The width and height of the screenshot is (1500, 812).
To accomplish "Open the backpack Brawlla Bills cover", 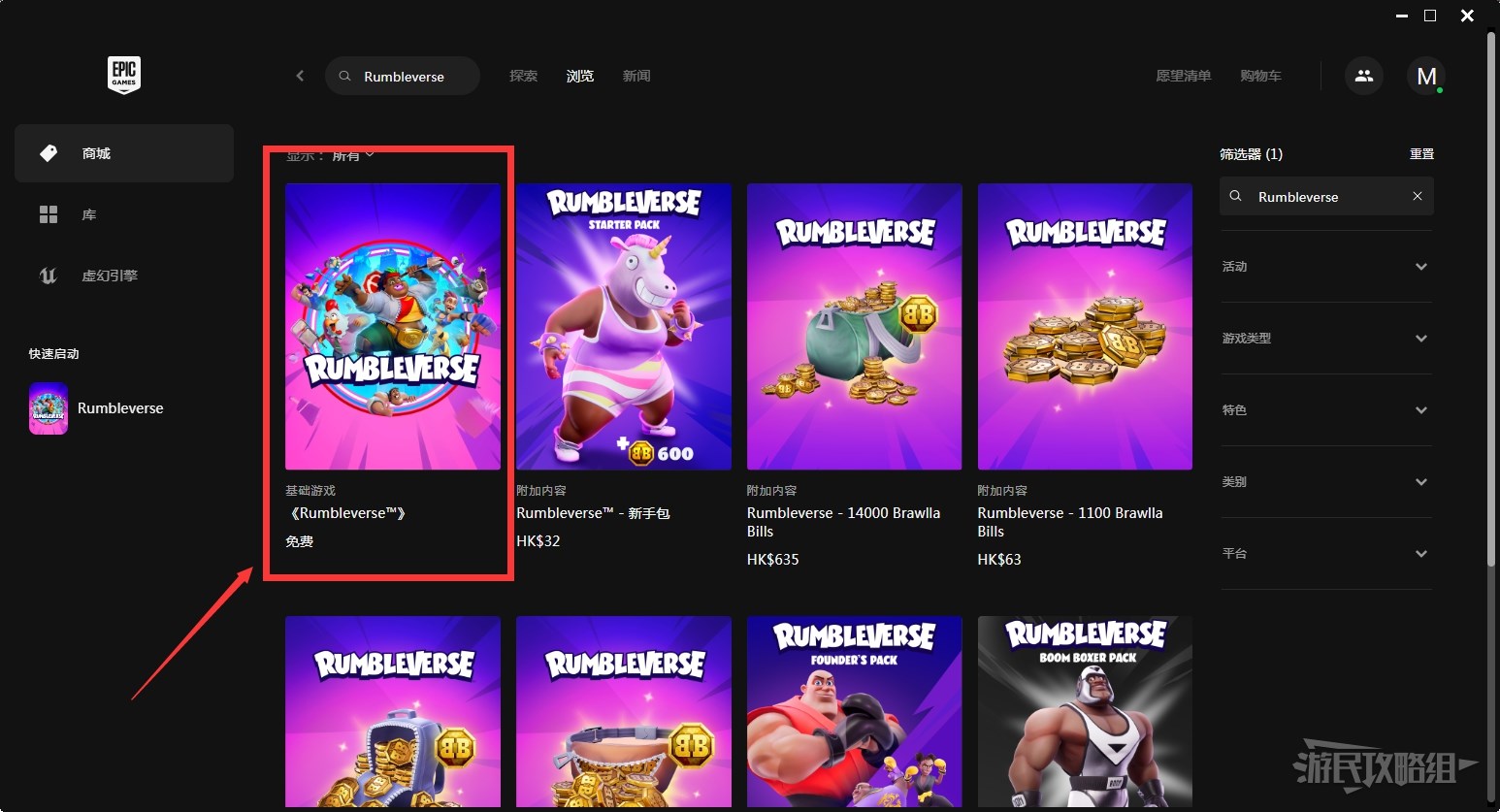I will 393,711.
